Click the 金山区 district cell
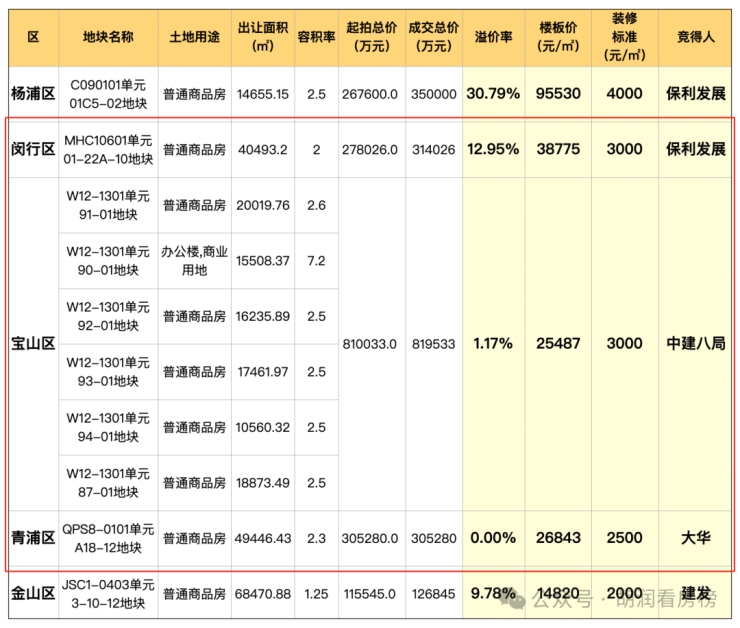 click(32, 594)
